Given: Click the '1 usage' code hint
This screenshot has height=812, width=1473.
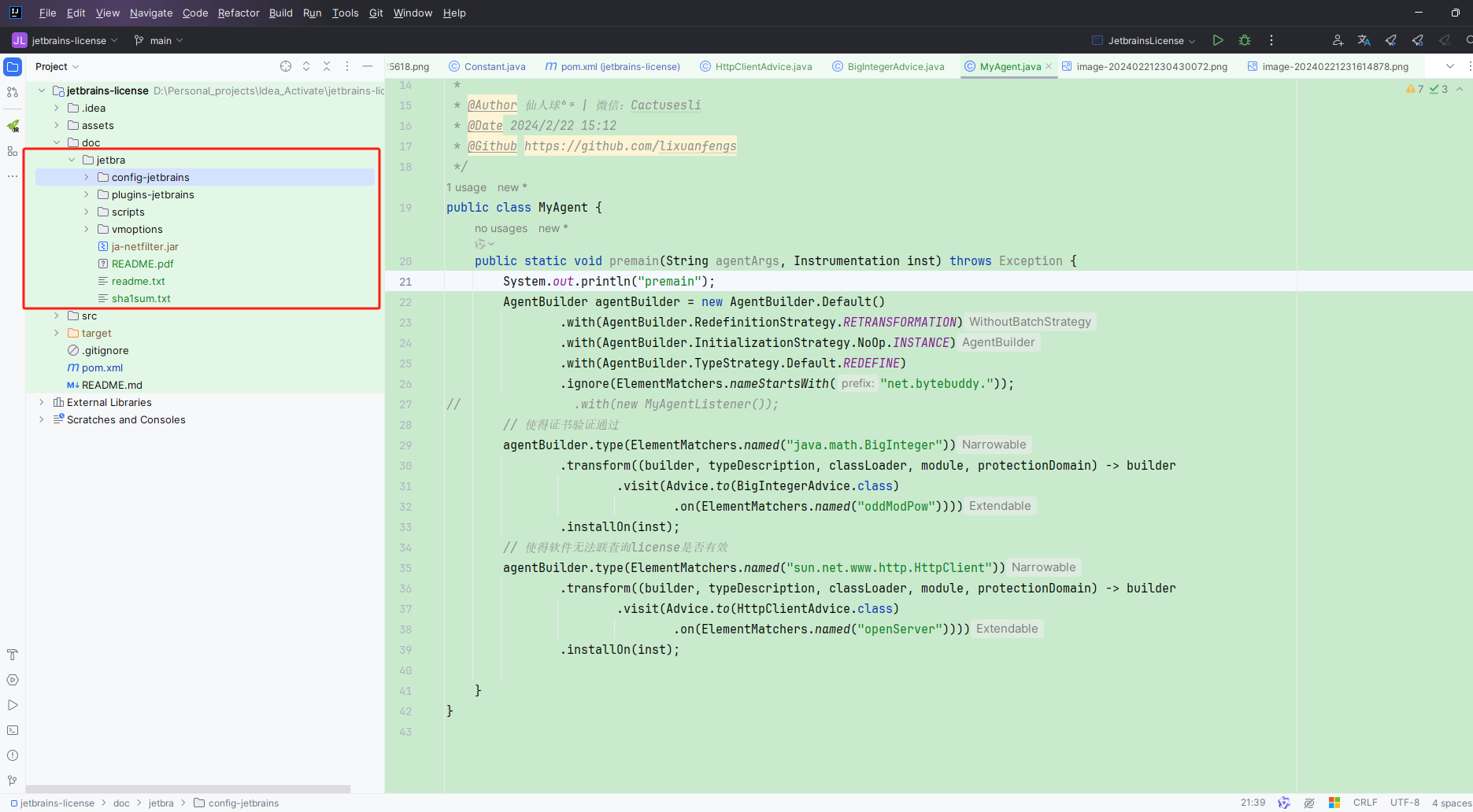Looking at the screenshot, I should pyautogui.click(x=466, y=187).
